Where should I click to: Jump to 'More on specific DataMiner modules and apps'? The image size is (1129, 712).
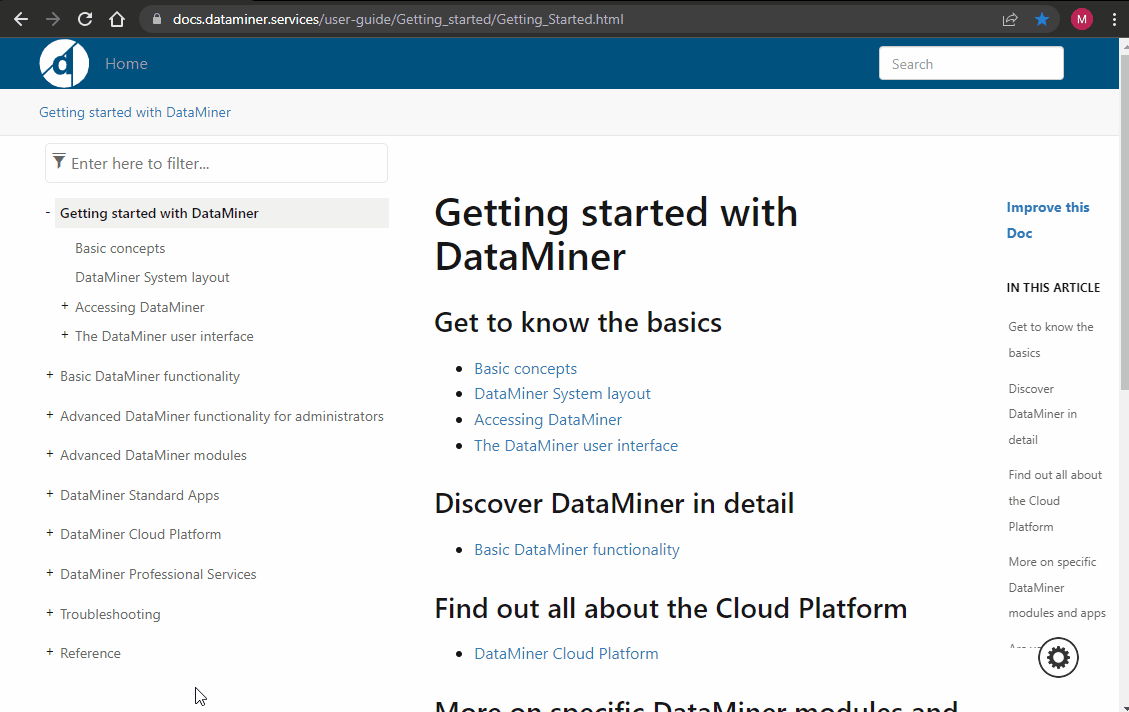[1057, 587]
